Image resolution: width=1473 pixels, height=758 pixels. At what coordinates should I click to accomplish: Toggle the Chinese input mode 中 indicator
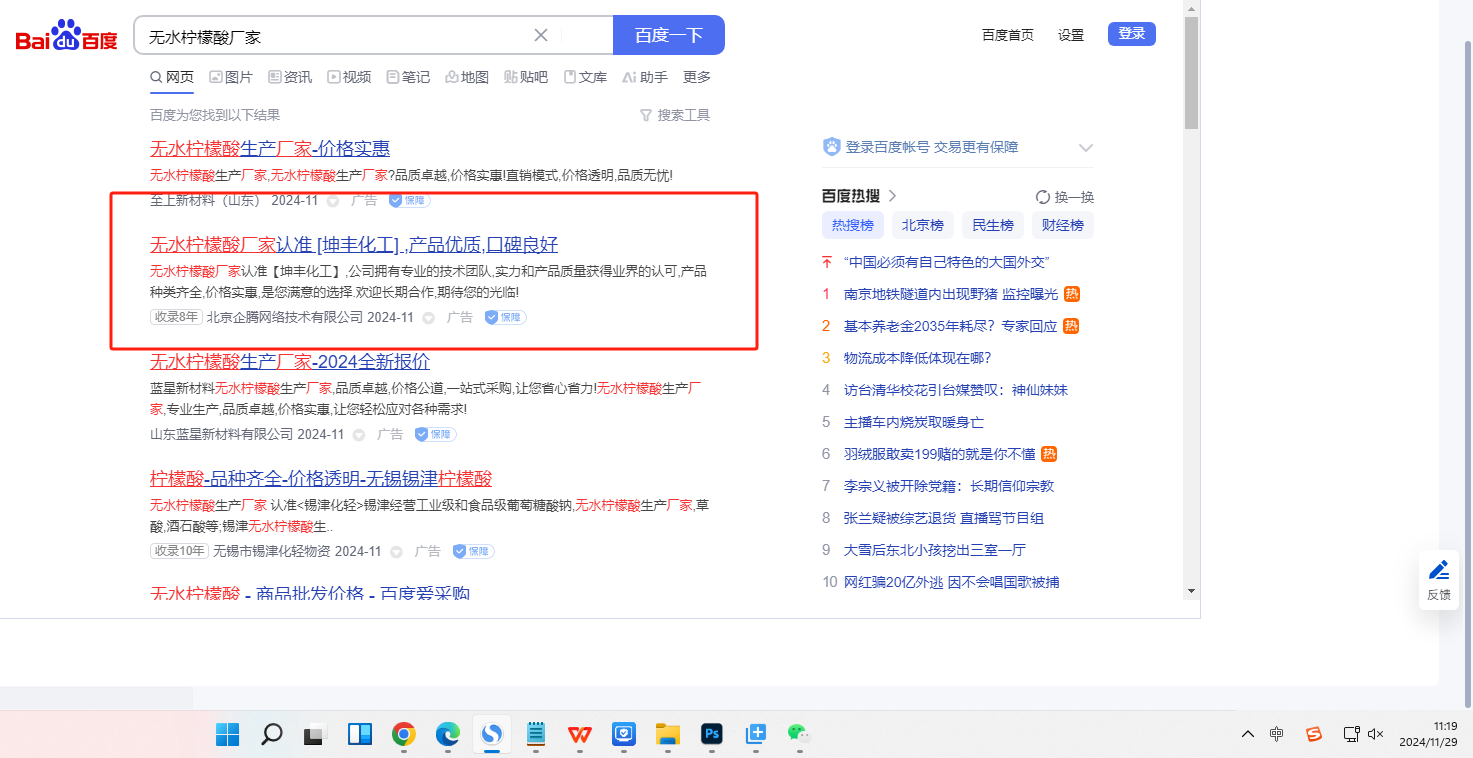coord(1277,734)
